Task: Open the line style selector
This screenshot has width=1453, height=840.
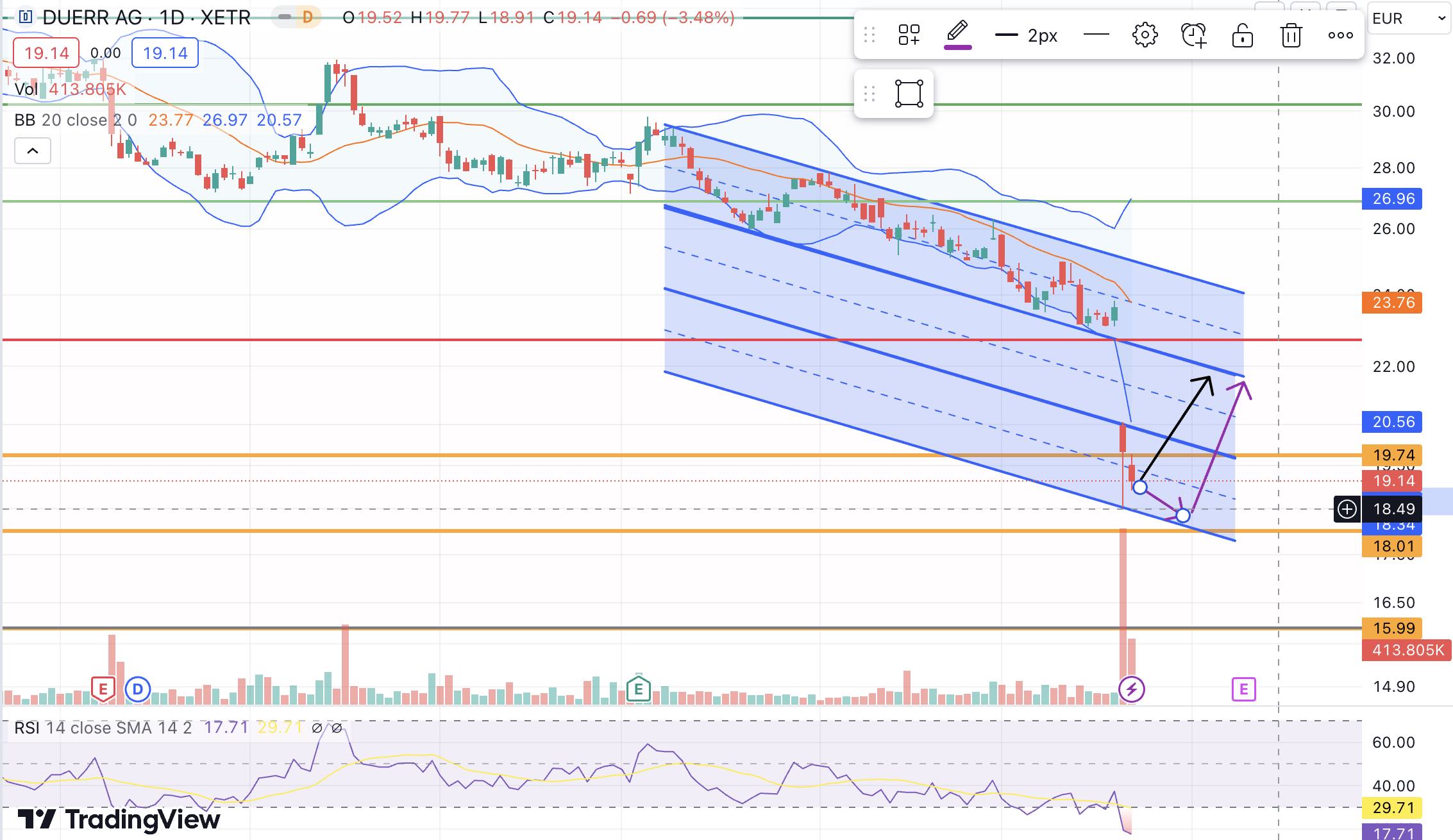Action: click(1096, 35)
